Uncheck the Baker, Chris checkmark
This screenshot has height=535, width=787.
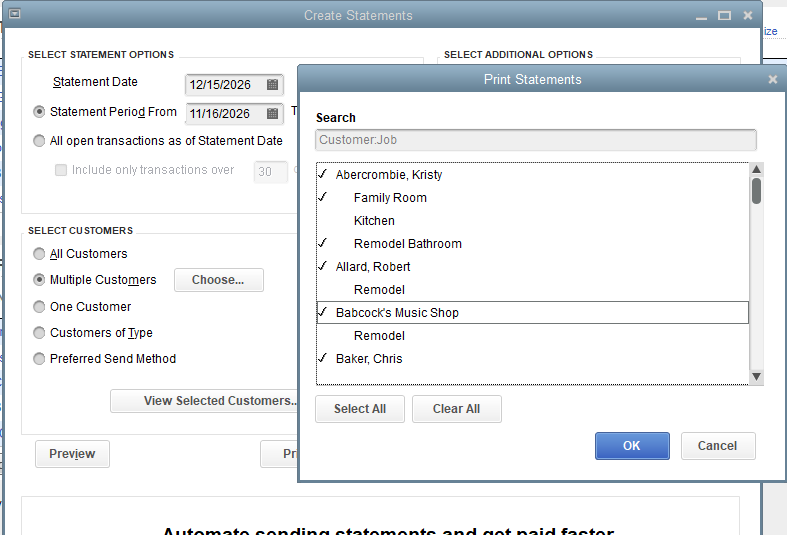(323, 359)
